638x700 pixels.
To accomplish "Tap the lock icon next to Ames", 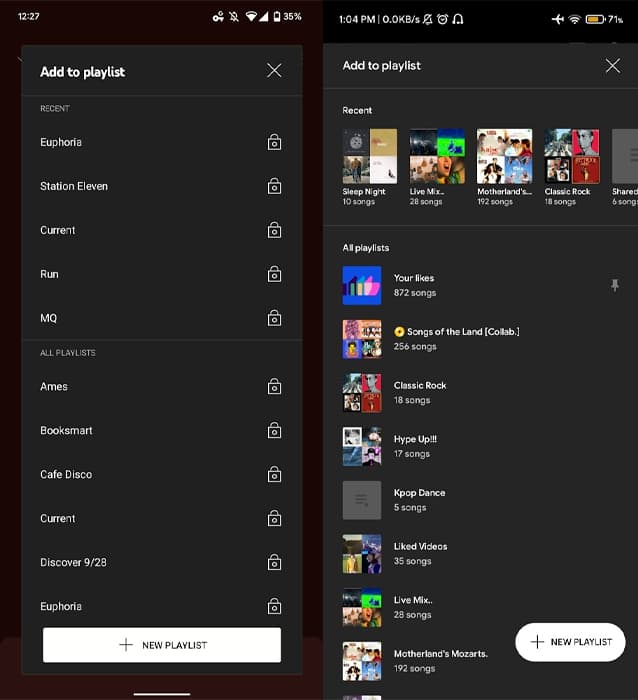I will [274, 386].
